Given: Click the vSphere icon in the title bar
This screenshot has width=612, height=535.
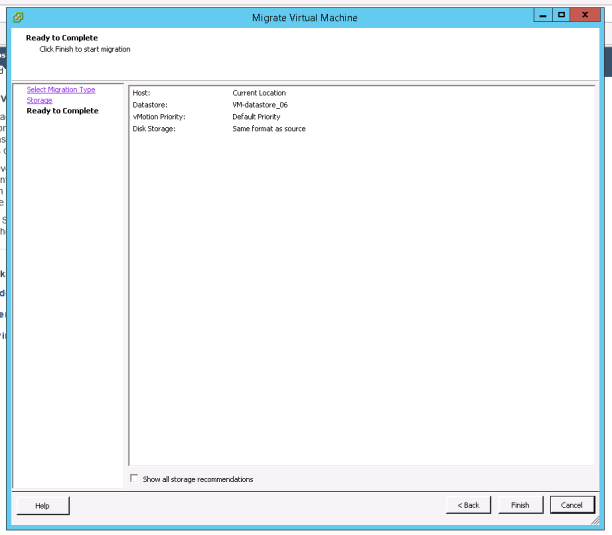Looking at the screenshot, I should (x=19, y=16).
